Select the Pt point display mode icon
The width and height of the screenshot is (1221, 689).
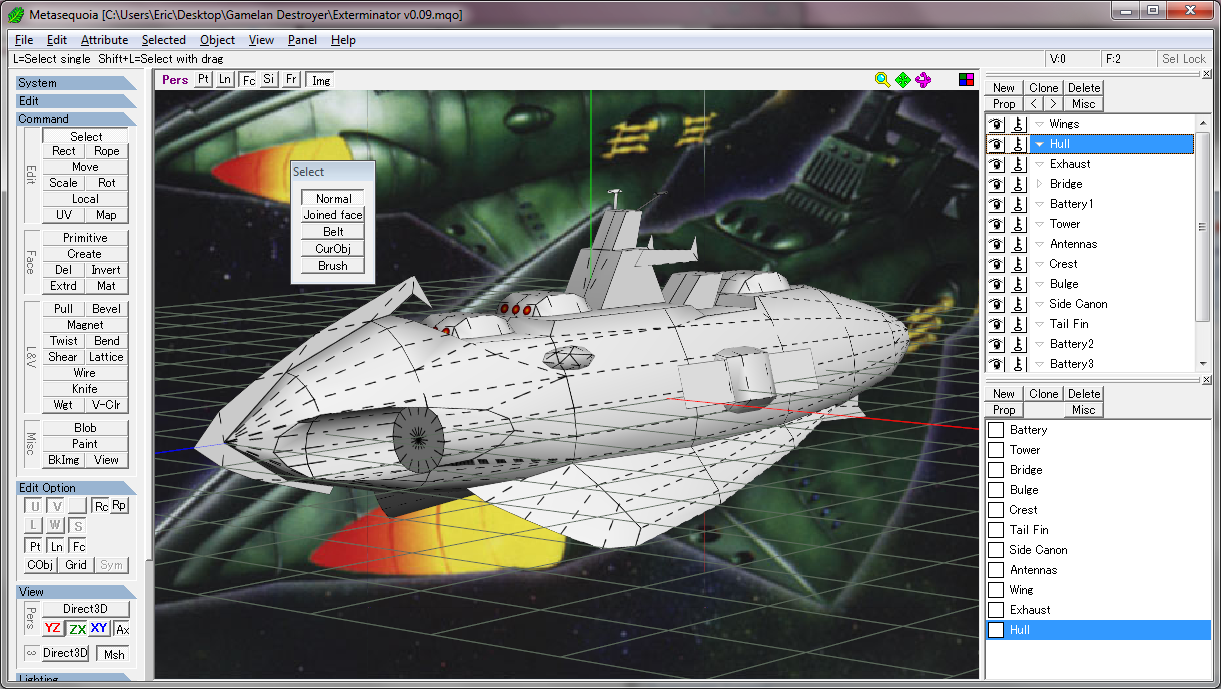[x=205, y=79]
